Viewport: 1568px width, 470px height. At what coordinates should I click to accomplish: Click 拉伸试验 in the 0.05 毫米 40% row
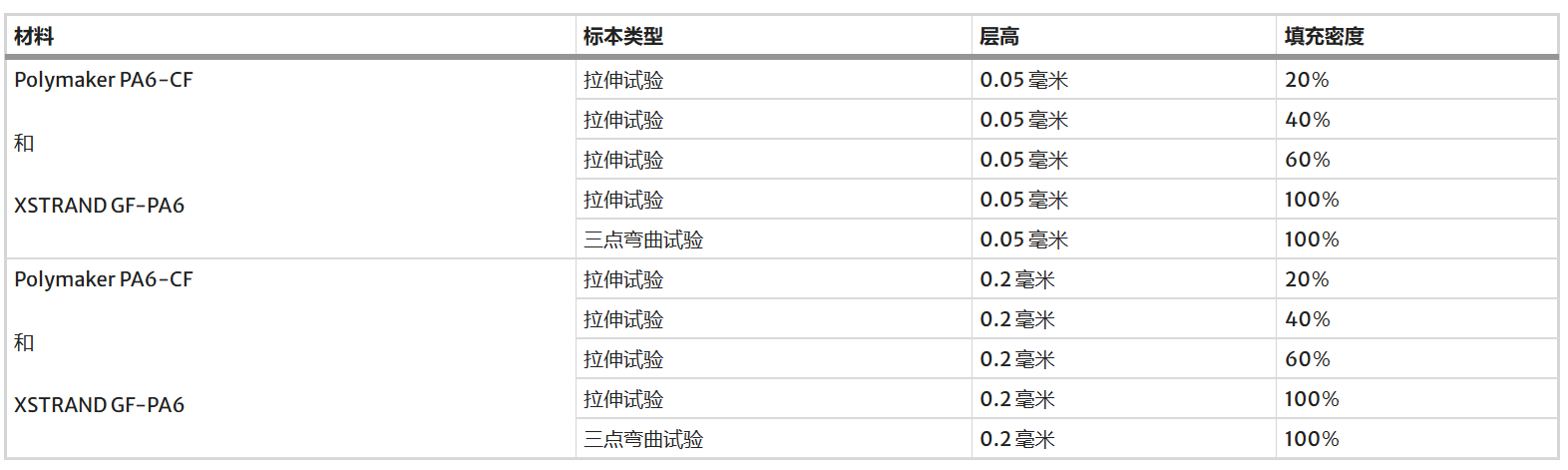point(623,120)
